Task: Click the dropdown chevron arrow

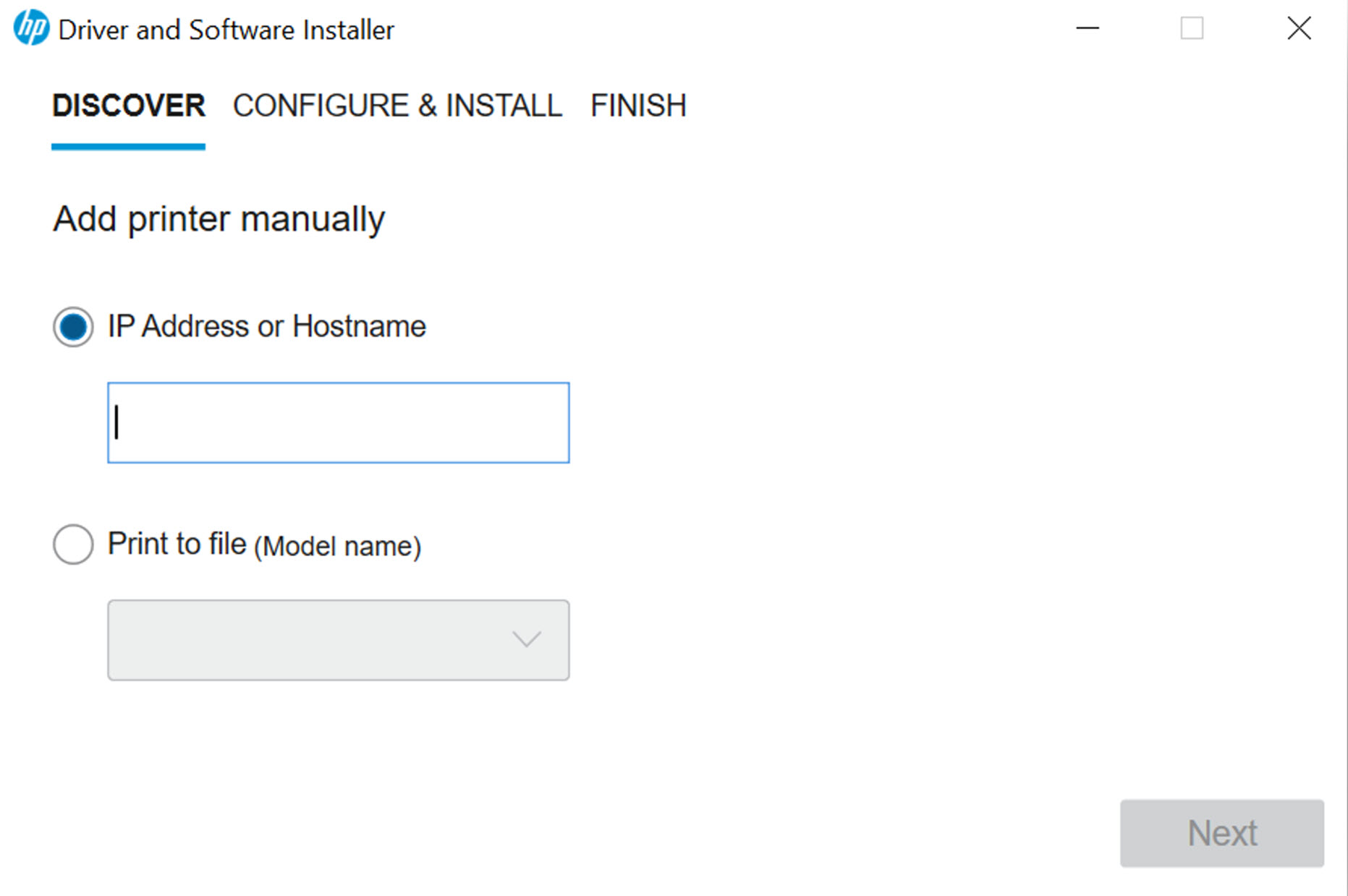Action: pyautogui.click(x=527, y=639)
